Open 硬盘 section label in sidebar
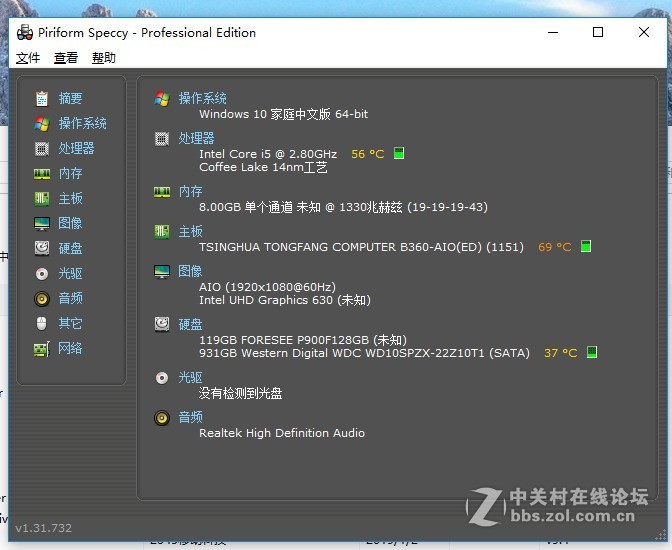Screen dimensions: 672x550 tap(70, 248)
